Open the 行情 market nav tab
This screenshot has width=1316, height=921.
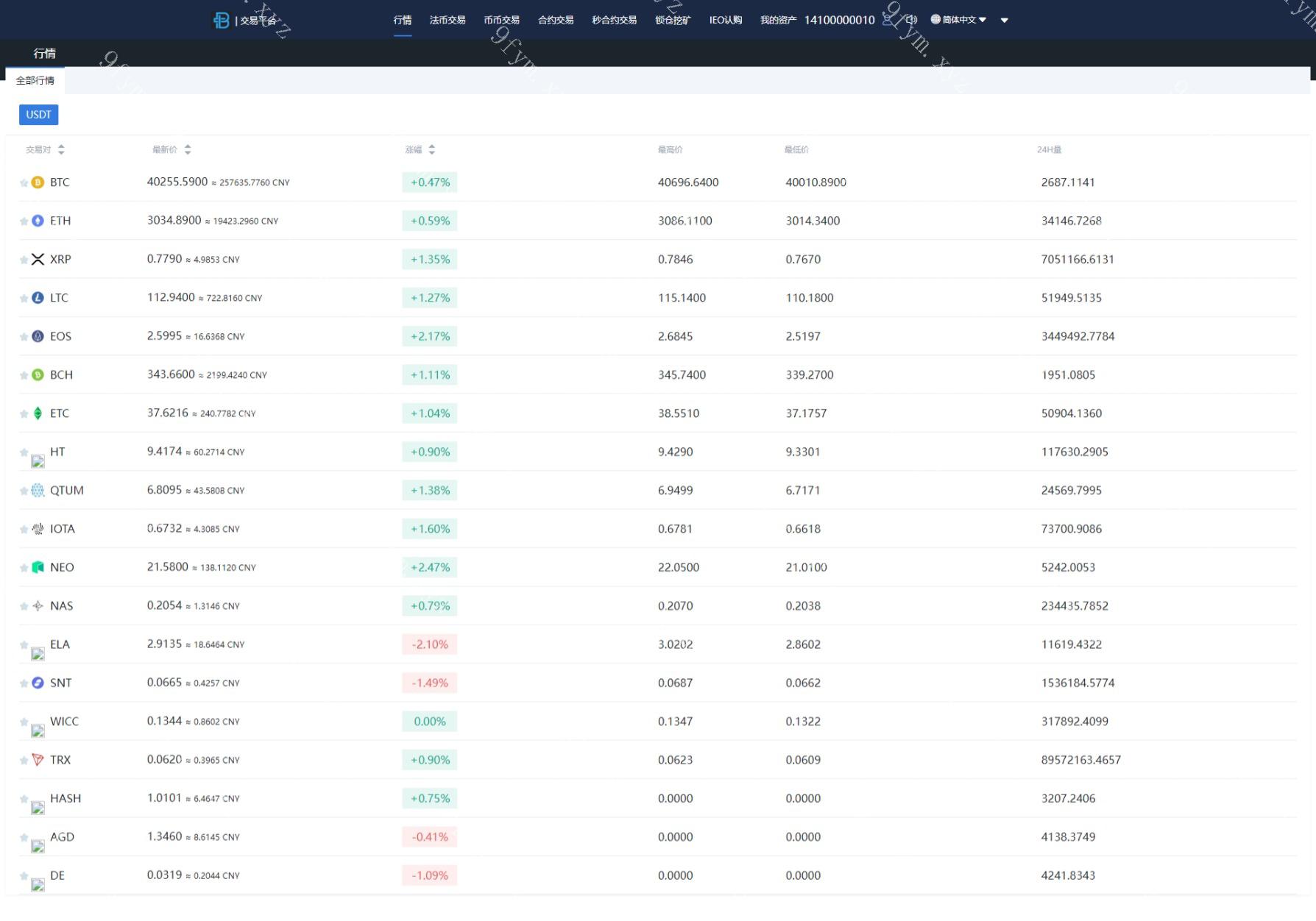[403, 20]
